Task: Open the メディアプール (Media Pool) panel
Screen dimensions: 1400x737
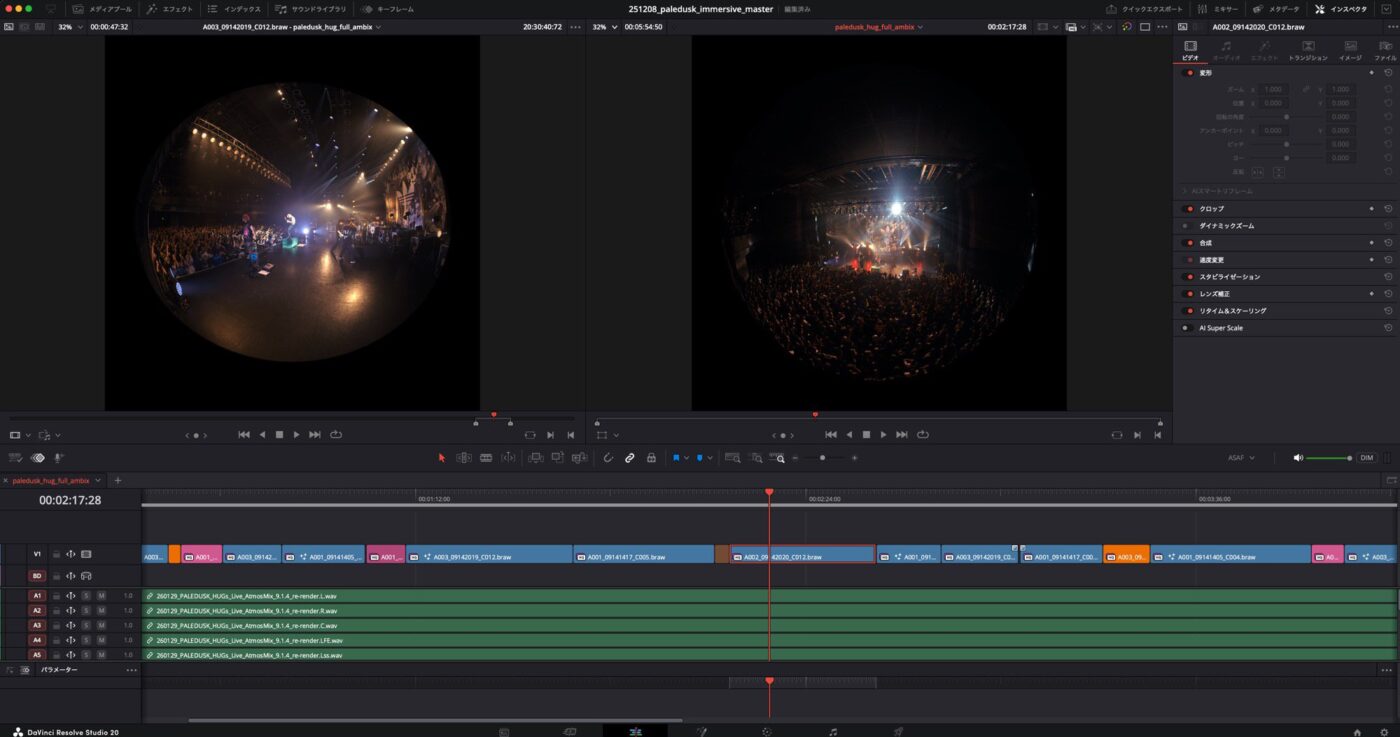Action: pyautogui.click(x=102, y=9)
